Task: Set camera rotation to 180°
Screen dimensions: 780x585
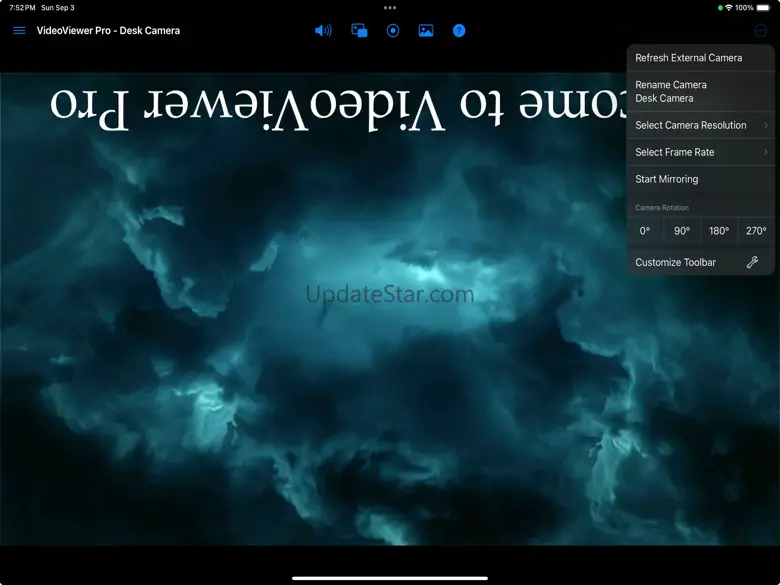Action: pyautogui.click(x=719, y=231)
